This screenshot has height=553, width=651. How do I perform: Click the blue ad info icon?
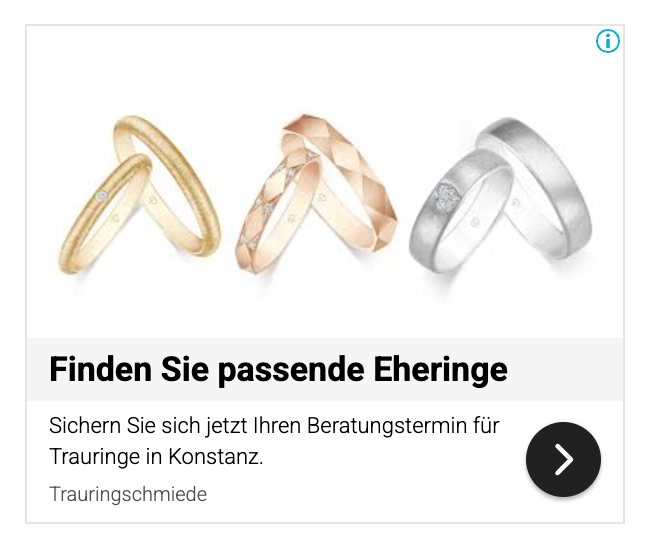608,41
